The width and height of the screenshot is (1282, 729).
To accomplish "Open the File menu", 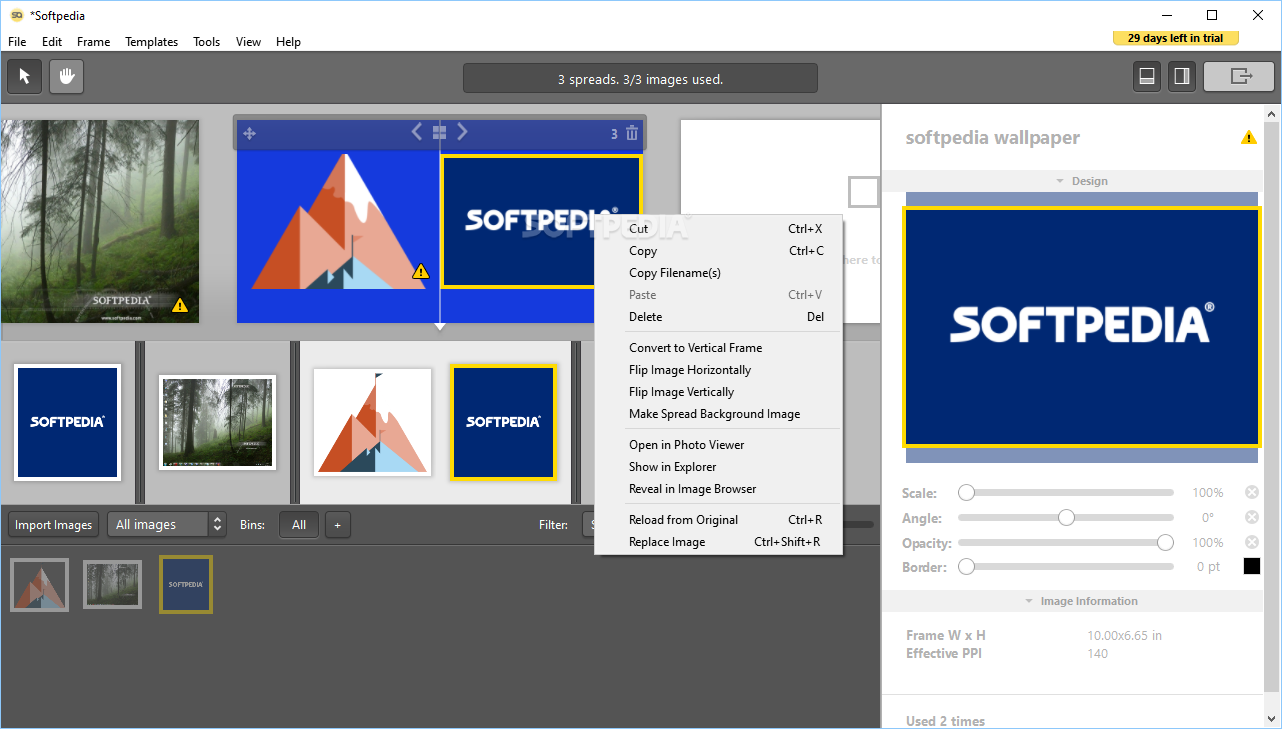I will (17, 42).
